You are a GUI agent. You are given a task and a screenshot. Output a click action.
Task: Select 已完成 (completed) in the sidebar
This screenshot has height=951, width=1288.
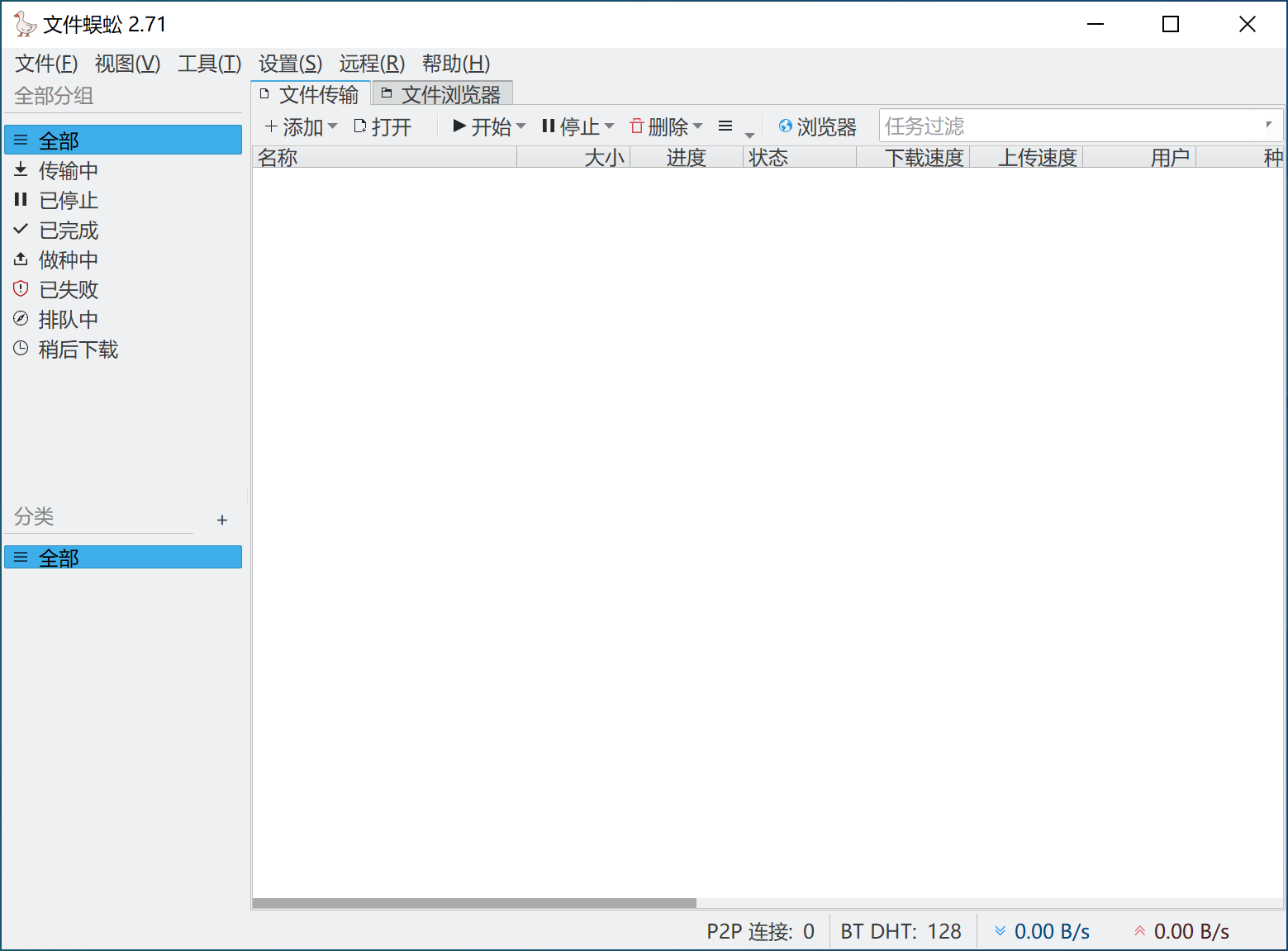click(123, 230)
